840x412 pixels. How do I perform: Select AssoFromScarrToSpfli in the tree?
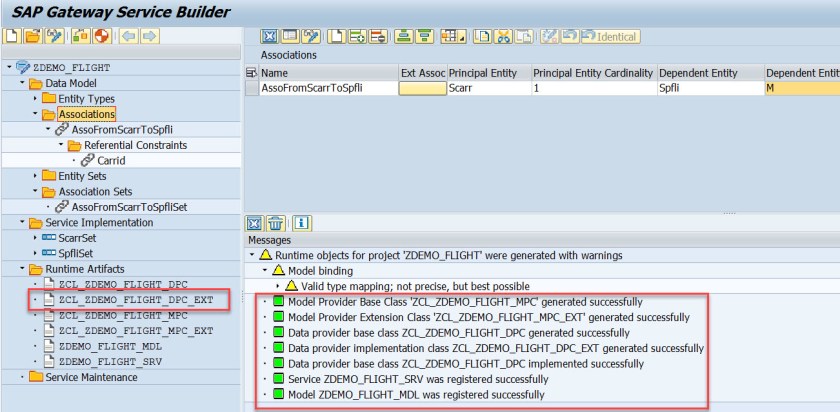[x=122, y=130]
